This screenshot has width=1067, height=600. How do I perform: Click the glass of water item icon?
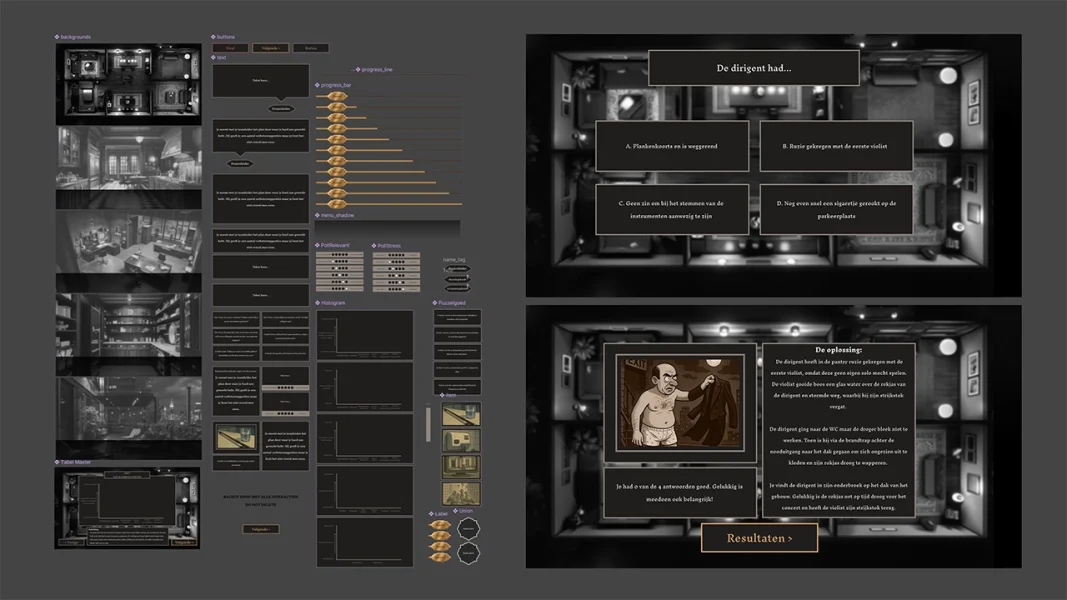point(461,414)
